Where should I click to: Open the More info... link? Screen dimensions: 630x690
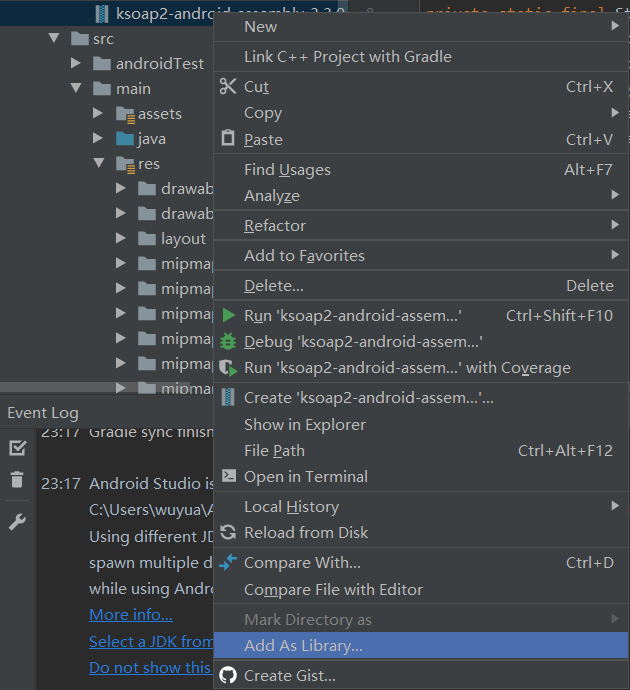click(x=131, y=615)
